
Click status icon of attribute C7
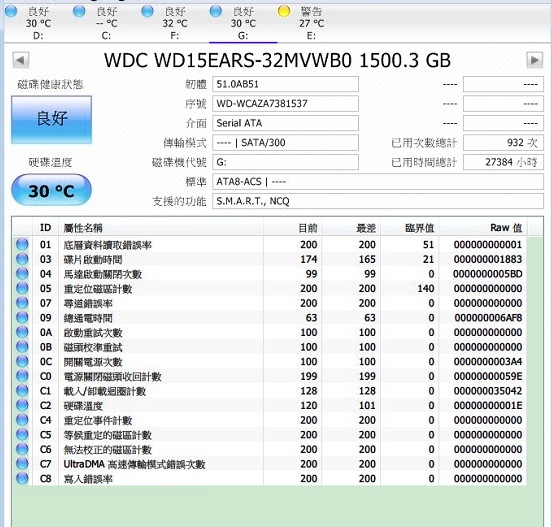(x=22, y=464)
